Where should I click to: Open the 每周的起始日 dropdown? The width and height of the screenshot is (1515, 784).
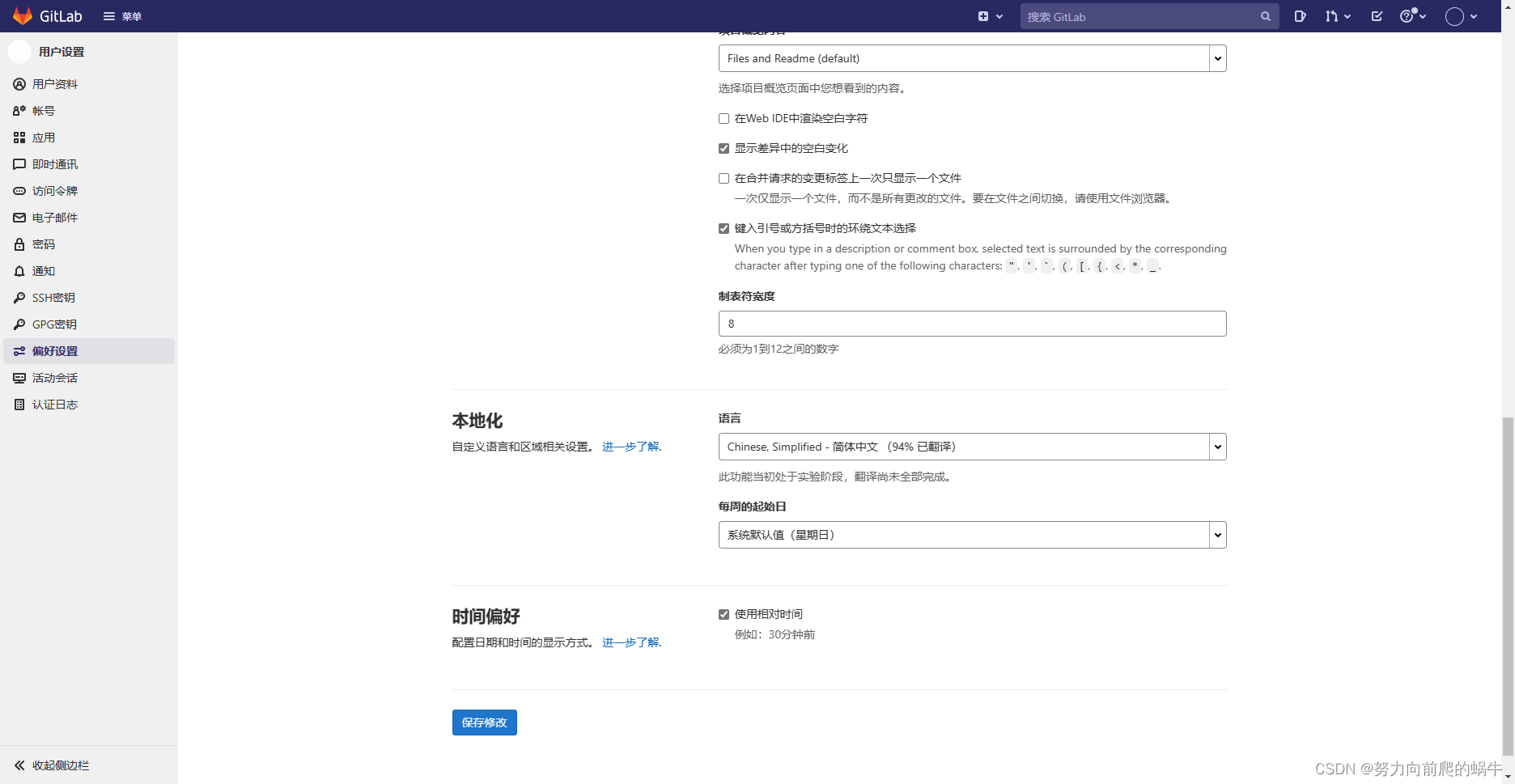972,535
